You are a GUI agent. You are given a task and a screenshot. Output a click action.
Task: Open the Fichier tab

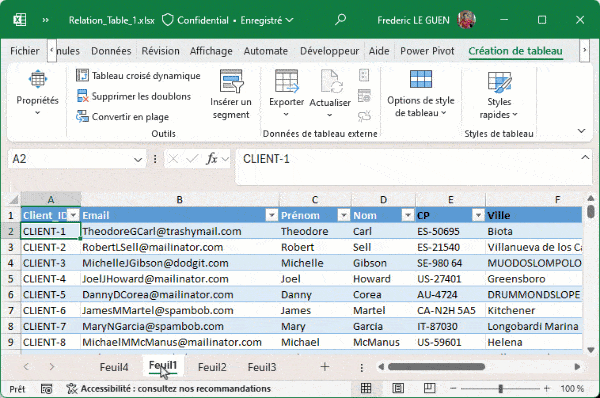25,51
